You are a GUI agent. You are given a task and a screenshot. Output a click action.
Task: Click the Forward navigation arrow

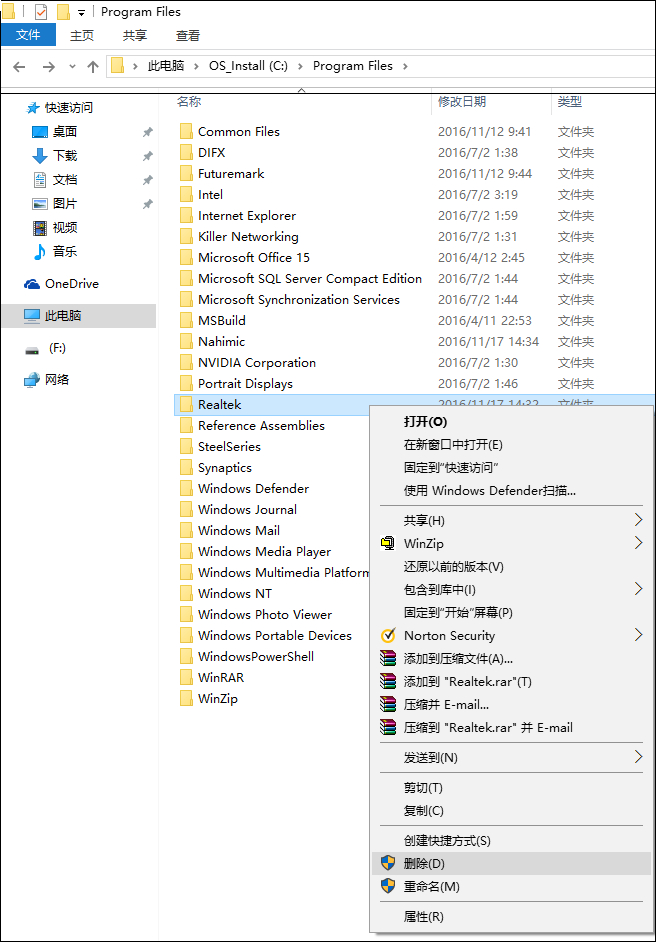coord(49,67)
